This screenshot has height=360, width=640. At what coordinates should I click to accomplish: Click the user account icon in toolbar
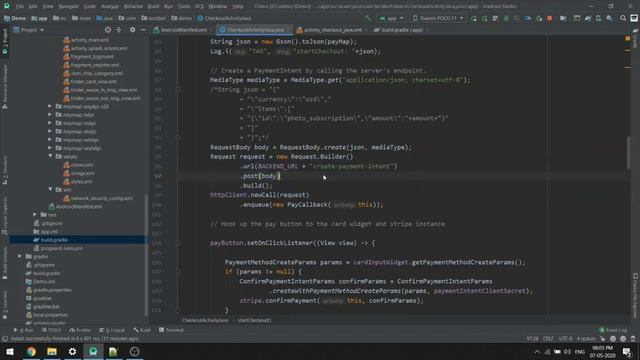coord(634,18)
